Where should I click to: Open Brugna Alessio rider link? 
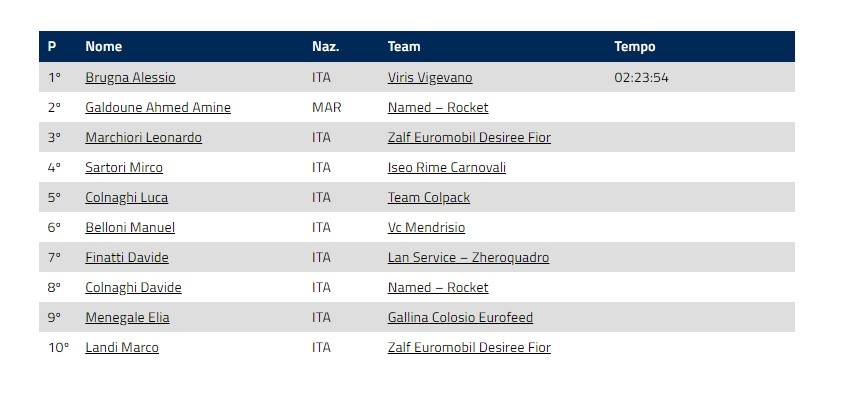tap(130, 77)
